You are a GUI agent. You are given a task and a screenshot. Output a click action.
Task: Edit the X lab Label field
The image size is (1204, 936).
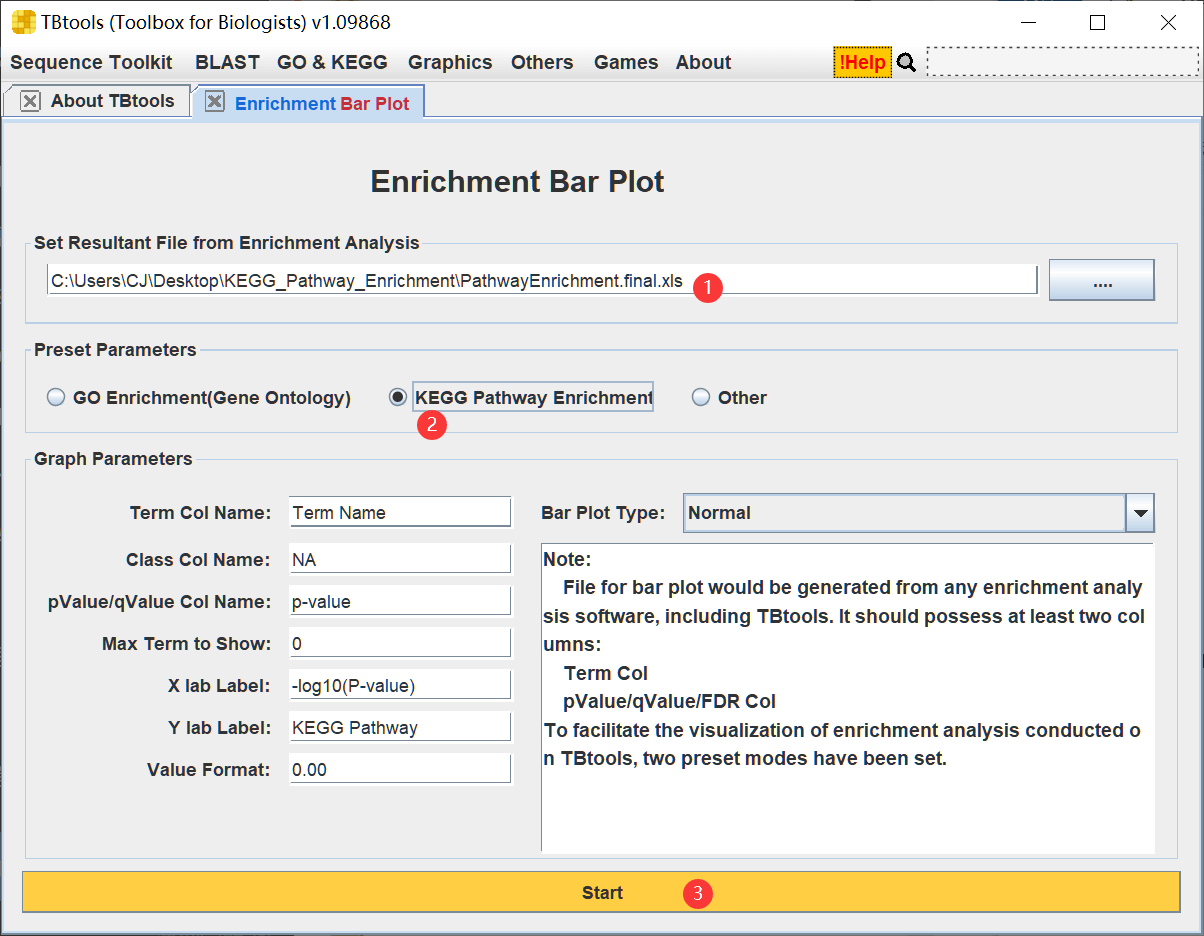point(400,686)
